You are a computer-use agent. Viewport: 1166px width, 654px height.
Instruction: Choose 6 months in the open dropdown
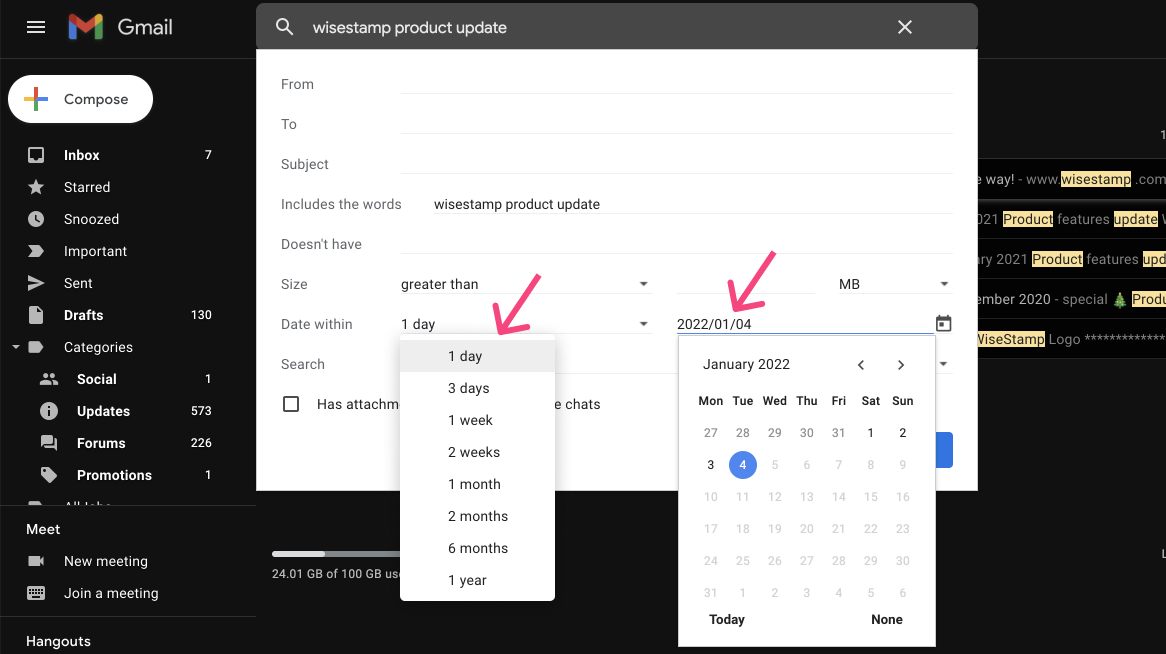478,548
